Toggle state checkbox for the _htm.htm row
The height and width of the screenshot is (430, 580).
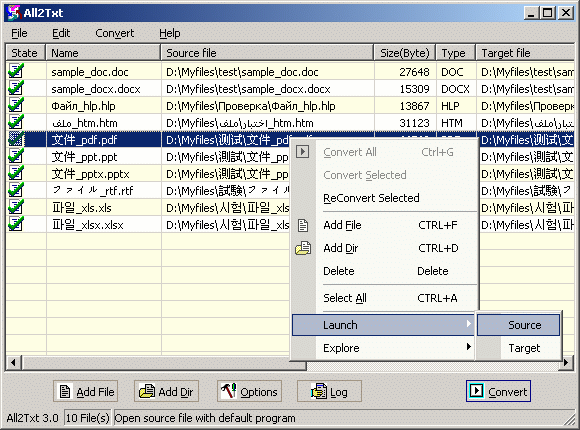16,122
